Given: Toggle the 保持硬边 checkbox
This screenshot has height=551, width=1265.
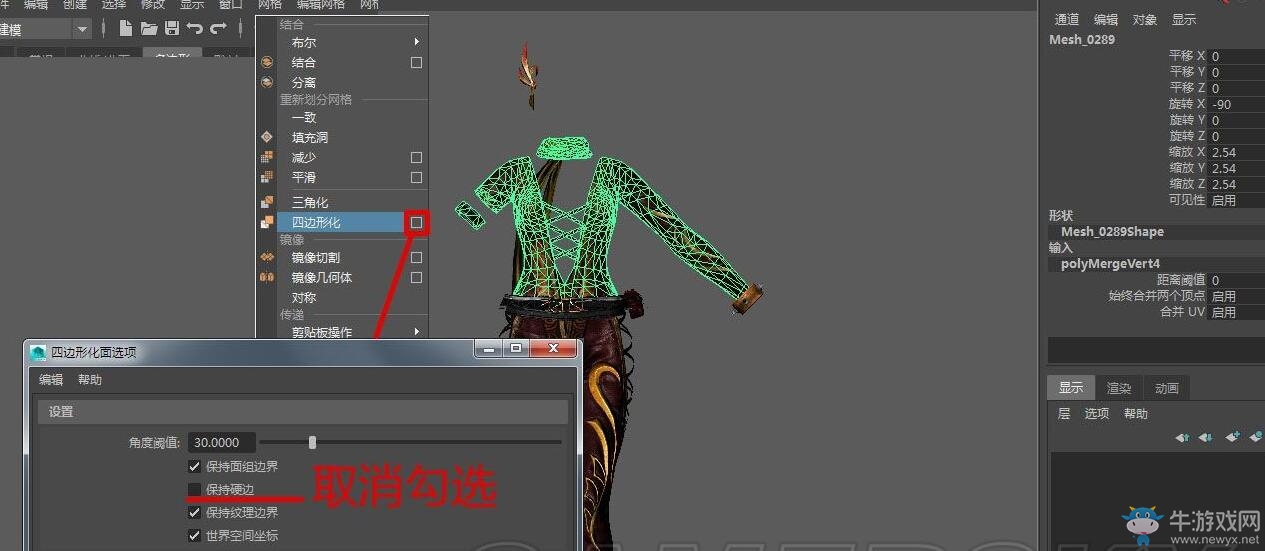Looking at the screenshot, I should point(194,489).
